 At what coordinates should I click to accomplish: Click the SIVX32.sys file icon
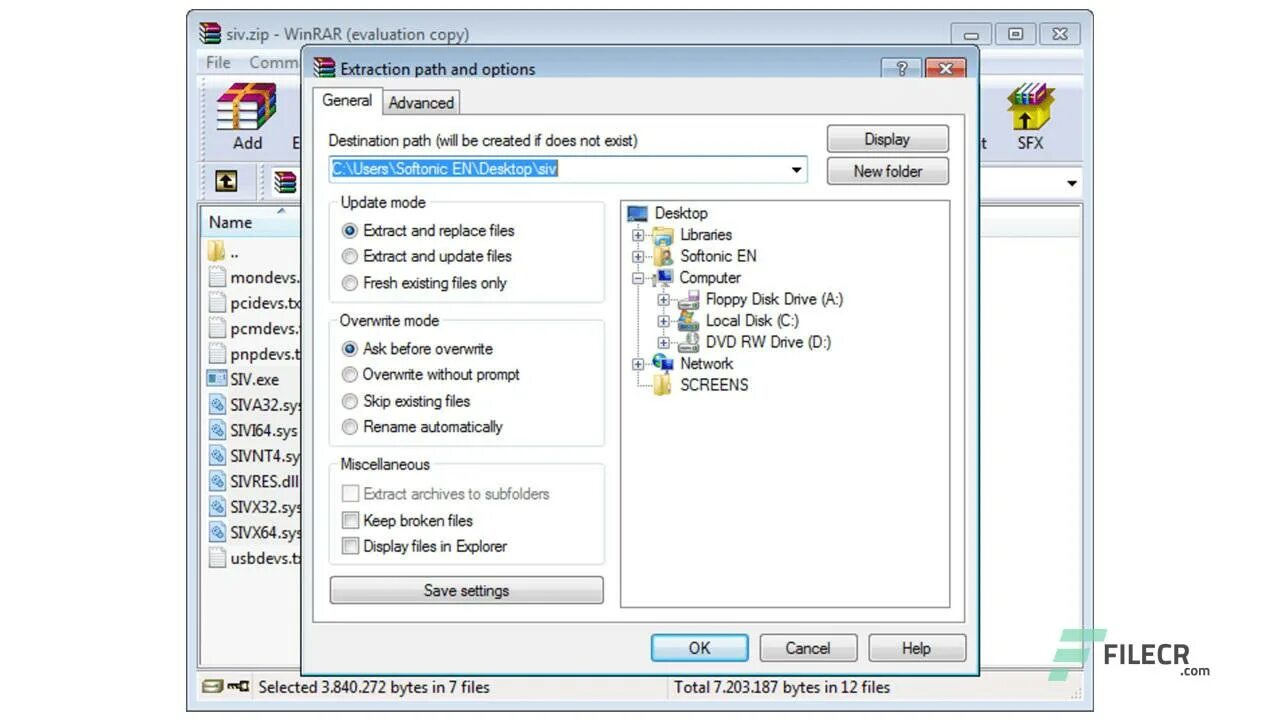[x=216, y=507]
